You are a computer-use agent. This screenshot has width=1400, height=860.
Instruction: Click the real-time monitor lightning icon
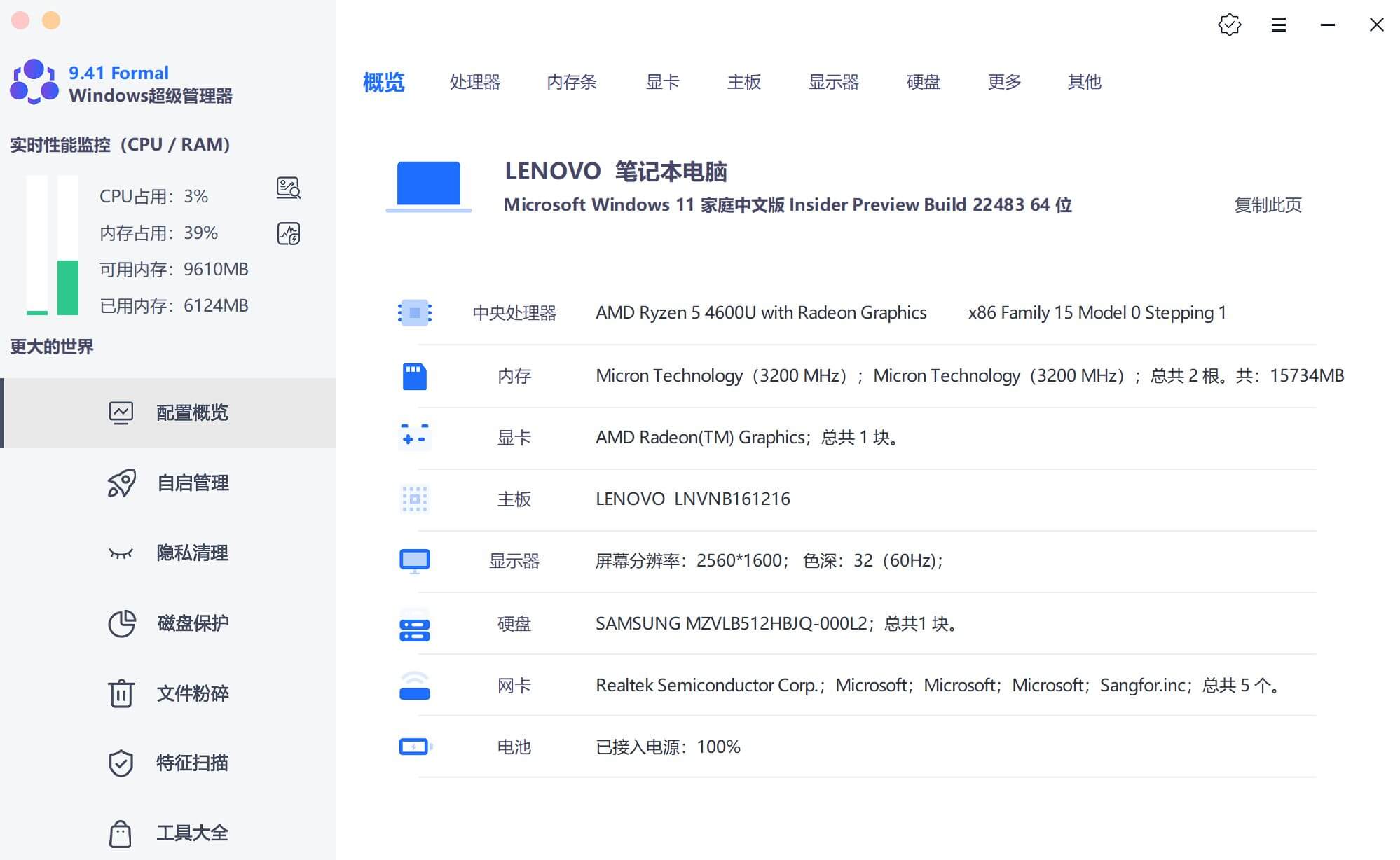point(289,233)
